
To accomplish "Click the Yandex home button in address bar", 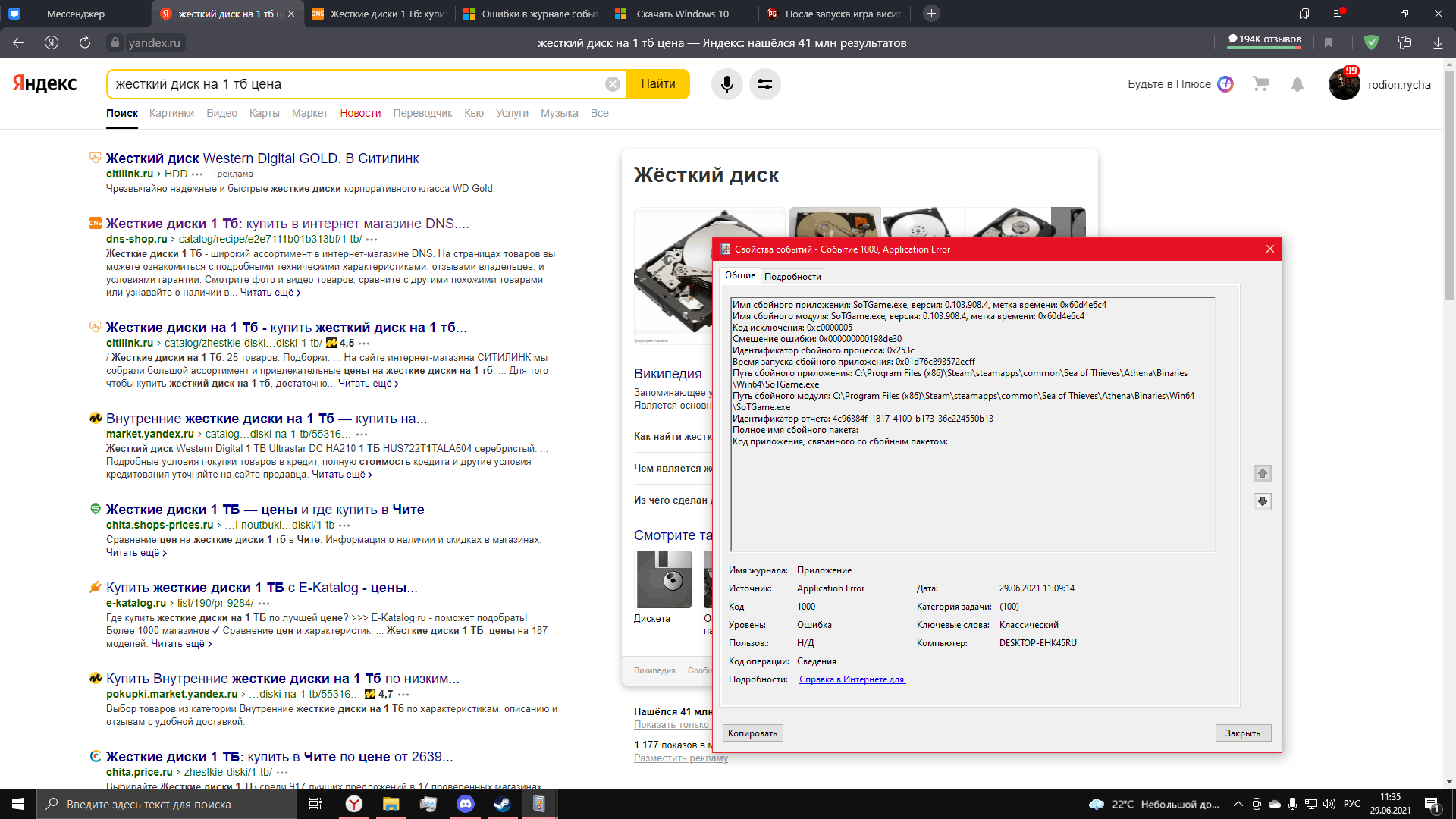I will click(52, 42).
